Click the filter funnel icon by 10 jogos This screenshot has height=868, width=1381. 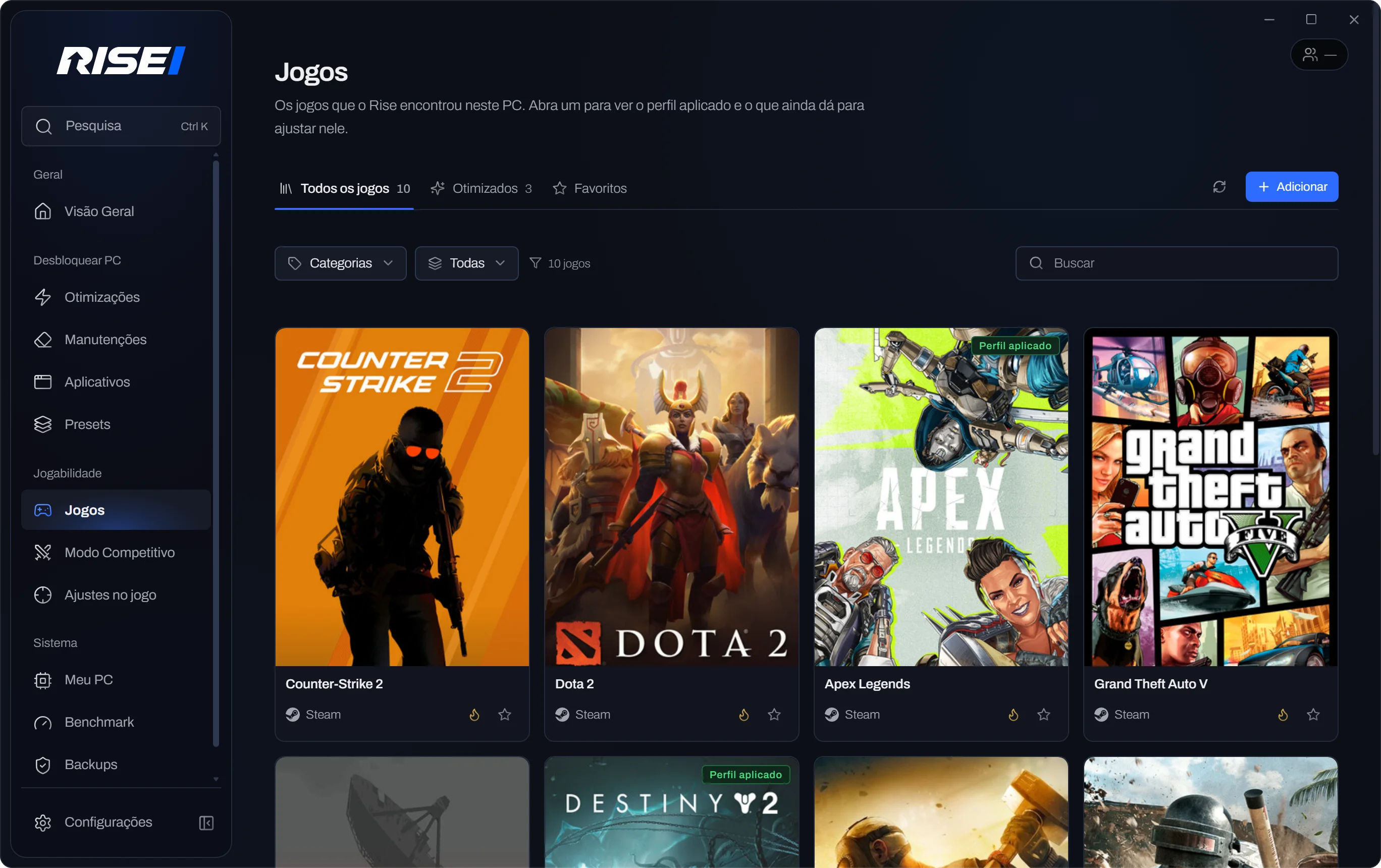[535, 263]
